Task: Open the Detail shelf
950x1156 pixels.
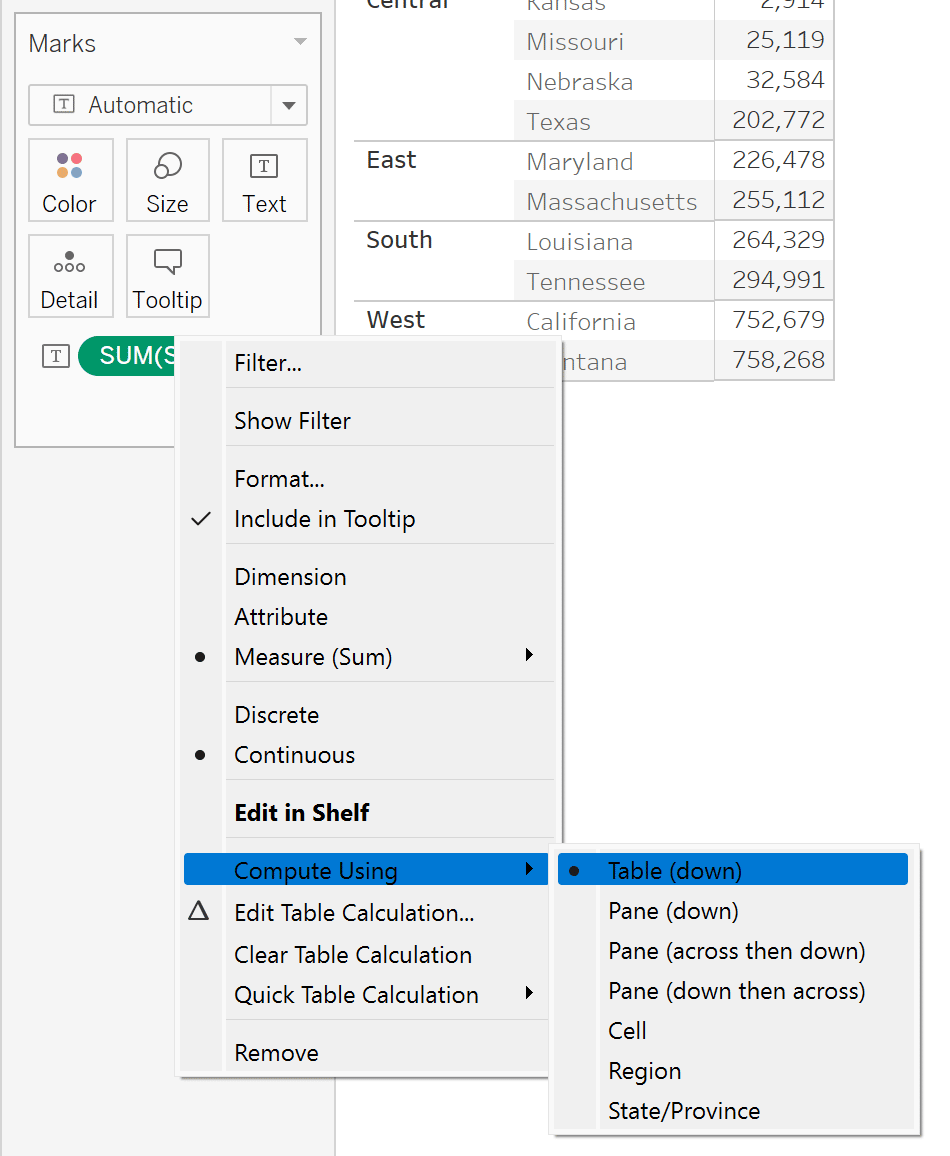Action: (70, 276)
